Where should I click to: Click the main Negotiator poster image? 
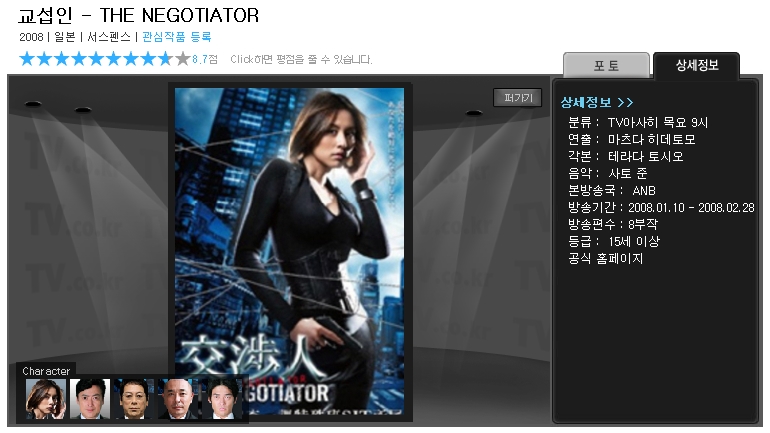pyautogui.click(x=290, y=251)
